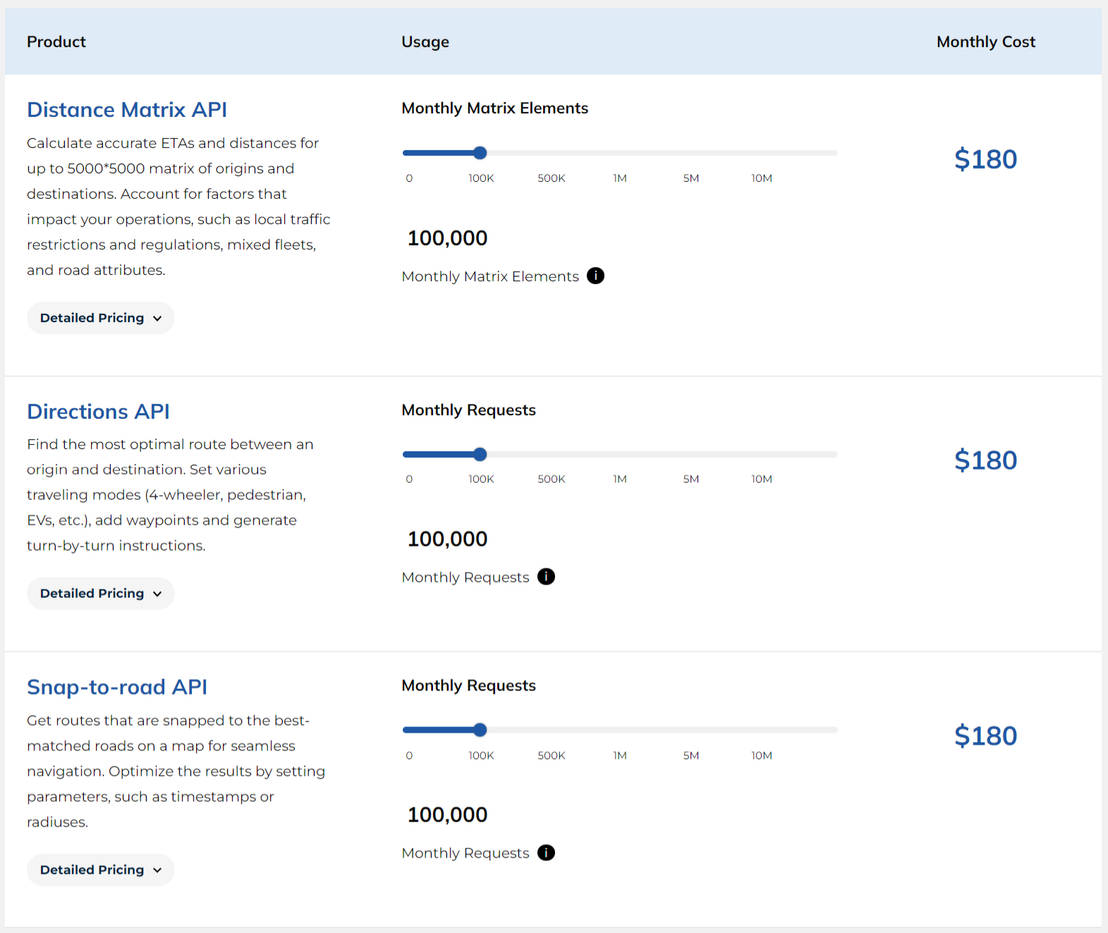Click the Monthly Cost column header
The image size is (1108, 933).
point(986,41)
